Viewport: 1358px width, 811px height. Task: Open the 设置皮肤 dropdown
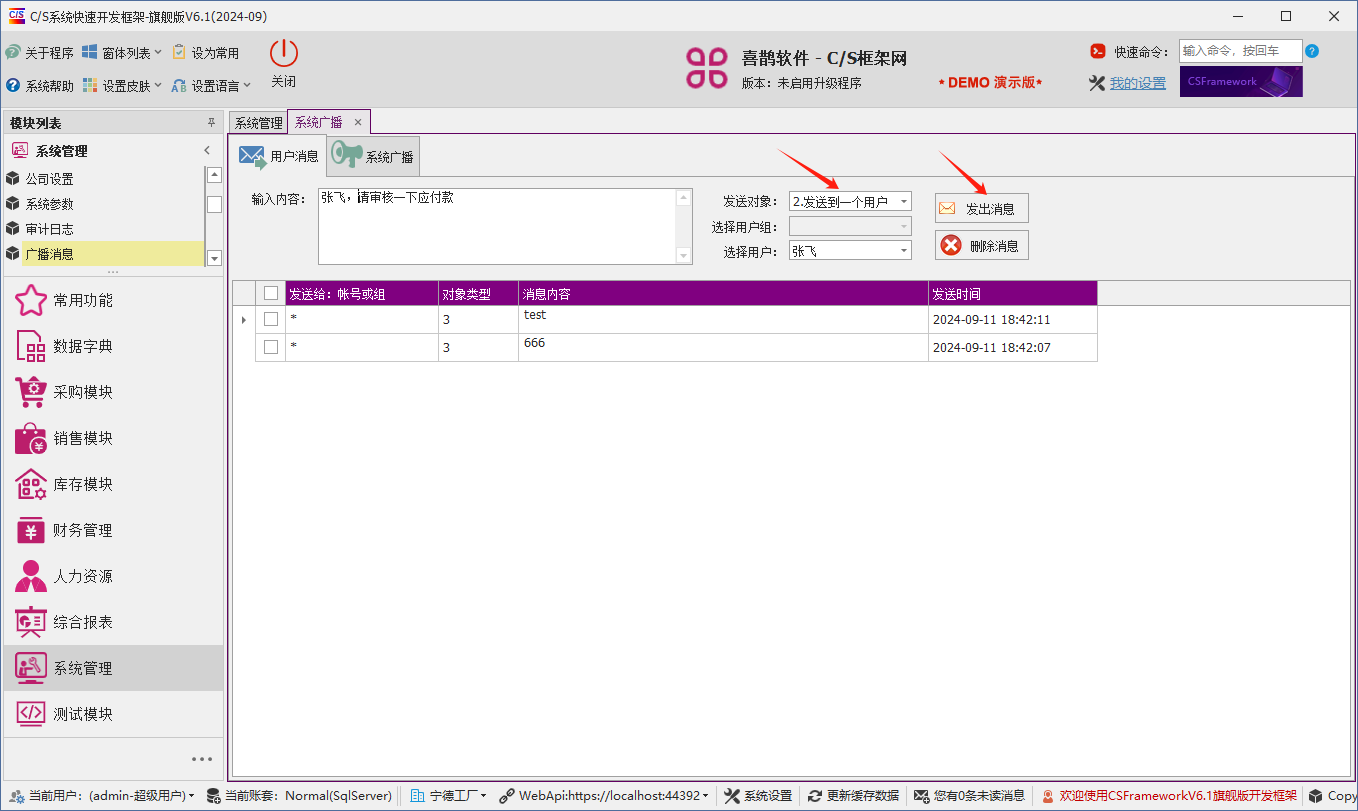[x=122, y=86]
